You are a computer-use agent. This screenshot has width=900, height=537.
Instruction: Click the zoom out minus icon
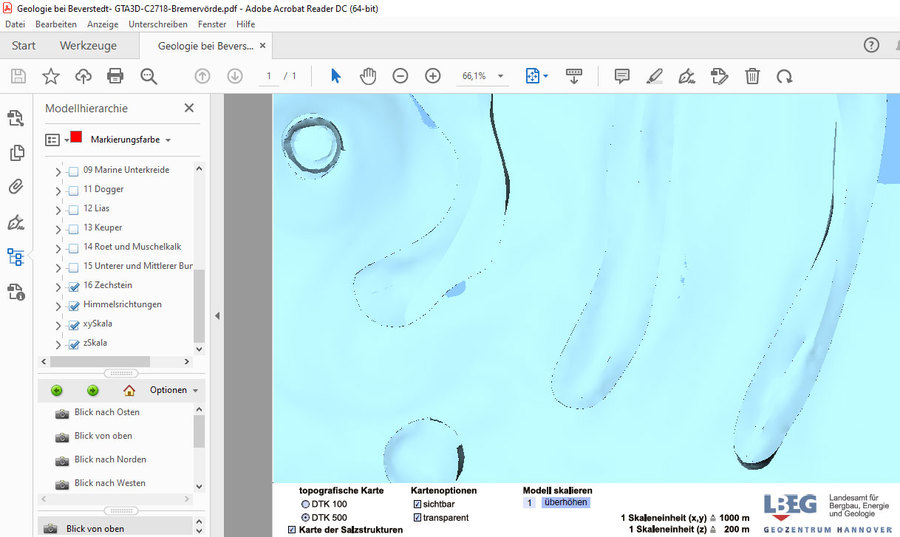coord(400,76)
